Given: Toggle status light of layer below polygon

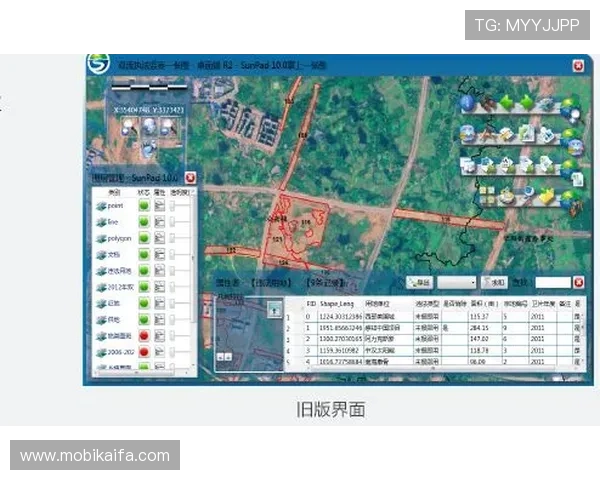Looking at the screenshot, I should tap(144, 255).
